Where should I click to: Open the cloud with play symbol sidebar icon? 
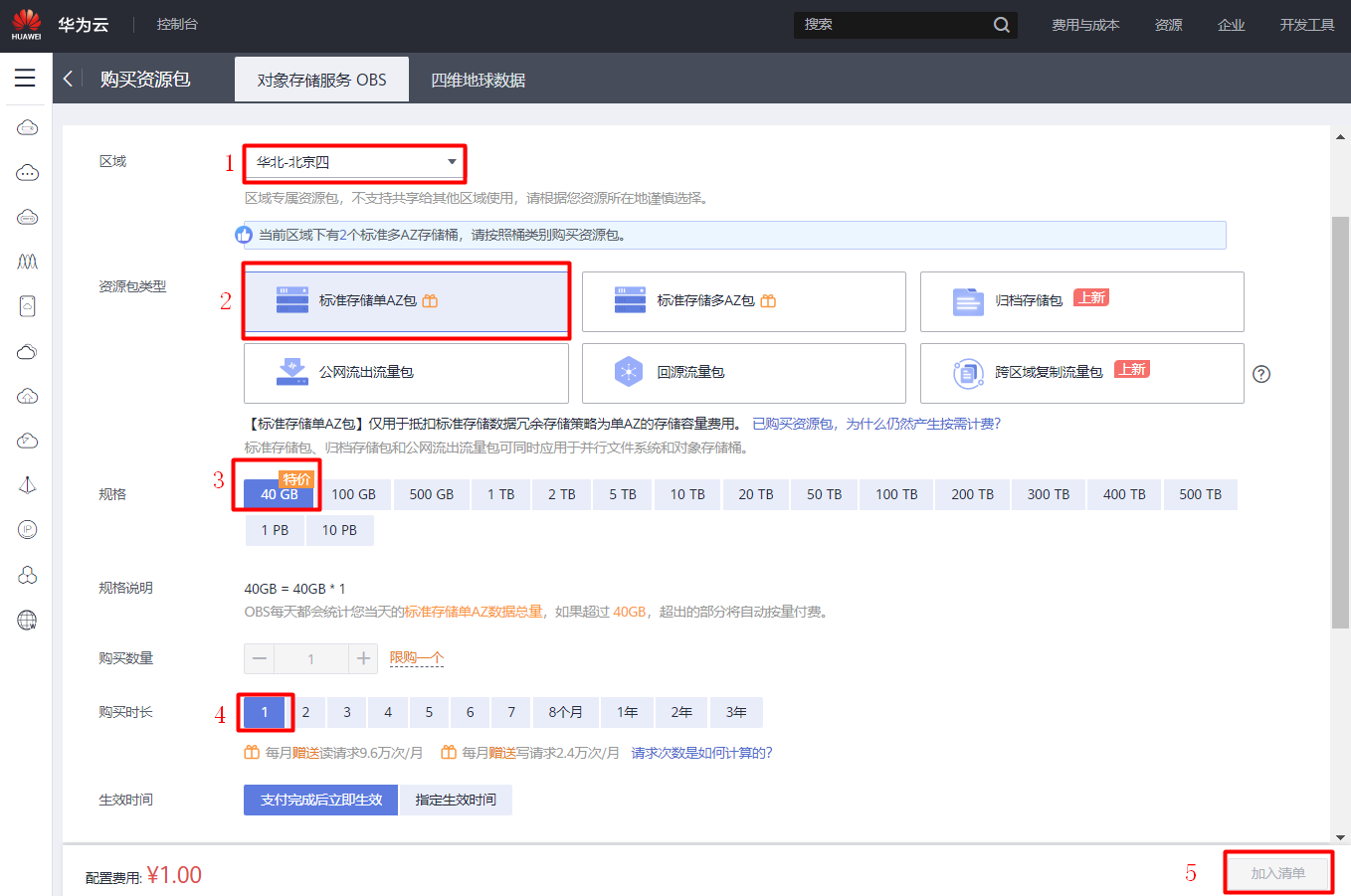27,441
